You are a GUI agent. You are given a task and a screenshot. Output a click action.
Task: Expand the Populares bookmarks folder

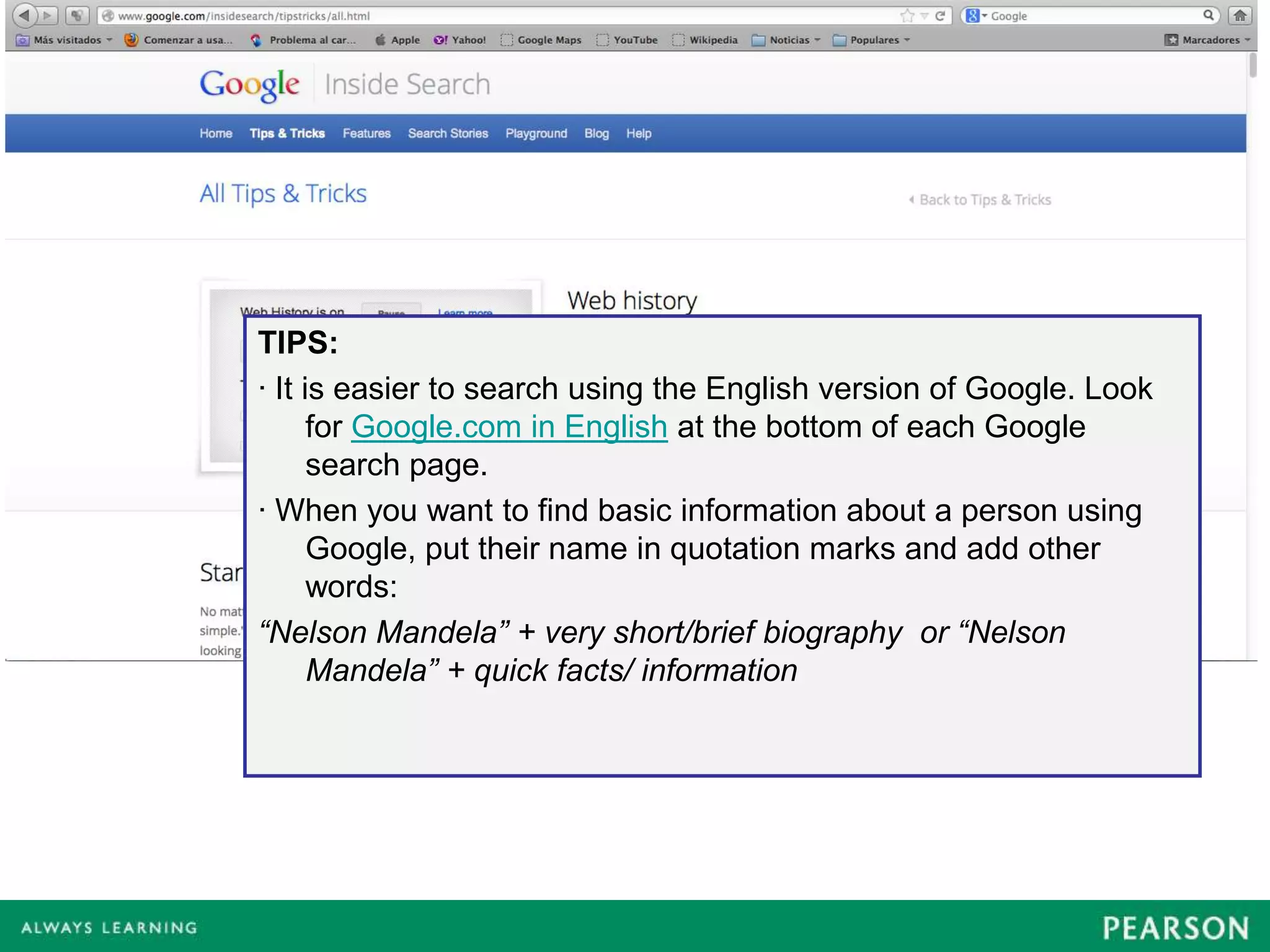(x=871, y=40)
